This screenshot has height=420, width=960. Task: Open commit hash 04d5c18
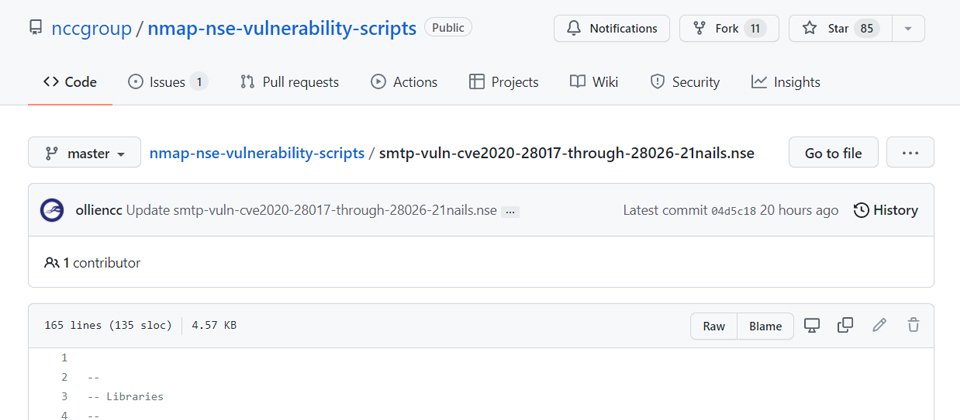pos(733,211)
